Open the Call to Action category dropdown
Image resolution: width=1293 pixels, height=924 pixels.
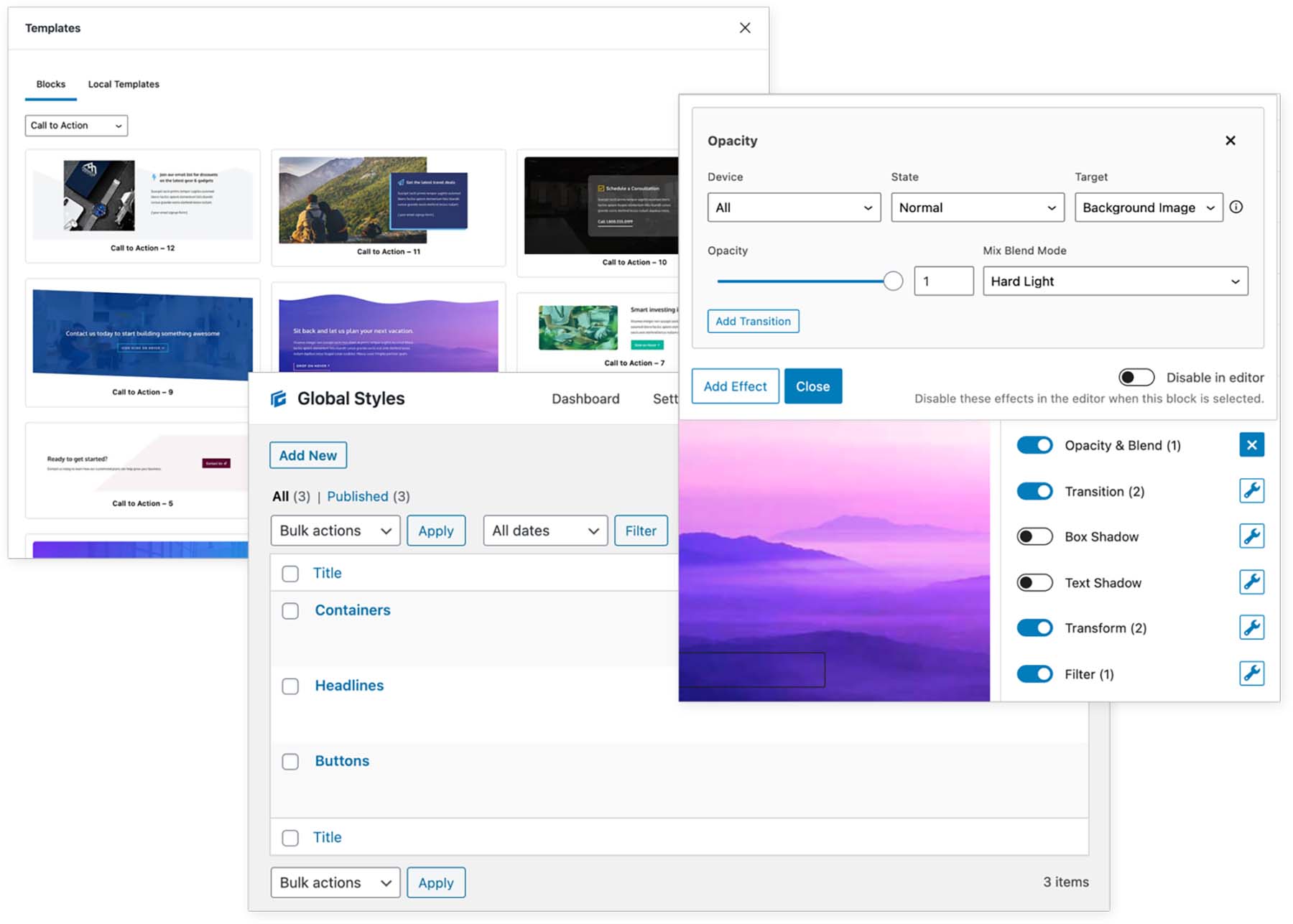click(75, 126)
